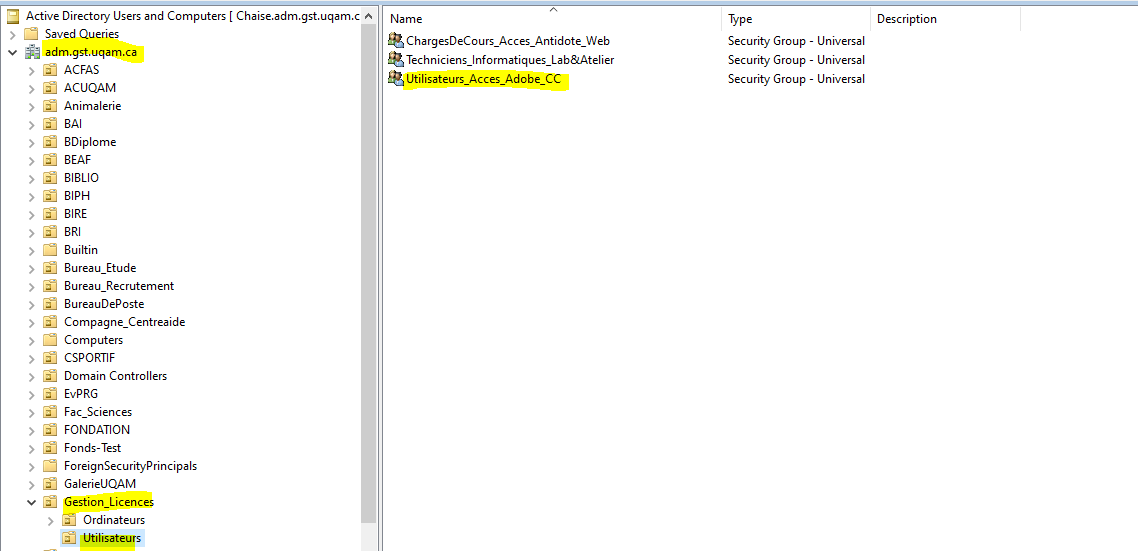Expand the BDiplome node
This screenshot has height=551, width=1138.
[31, 142]
